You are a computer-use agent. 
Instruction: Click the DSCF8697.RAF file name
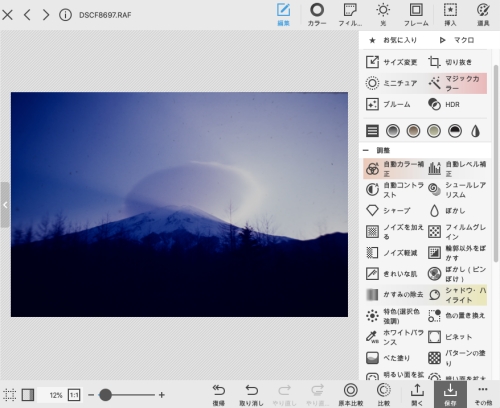[105, 15]
